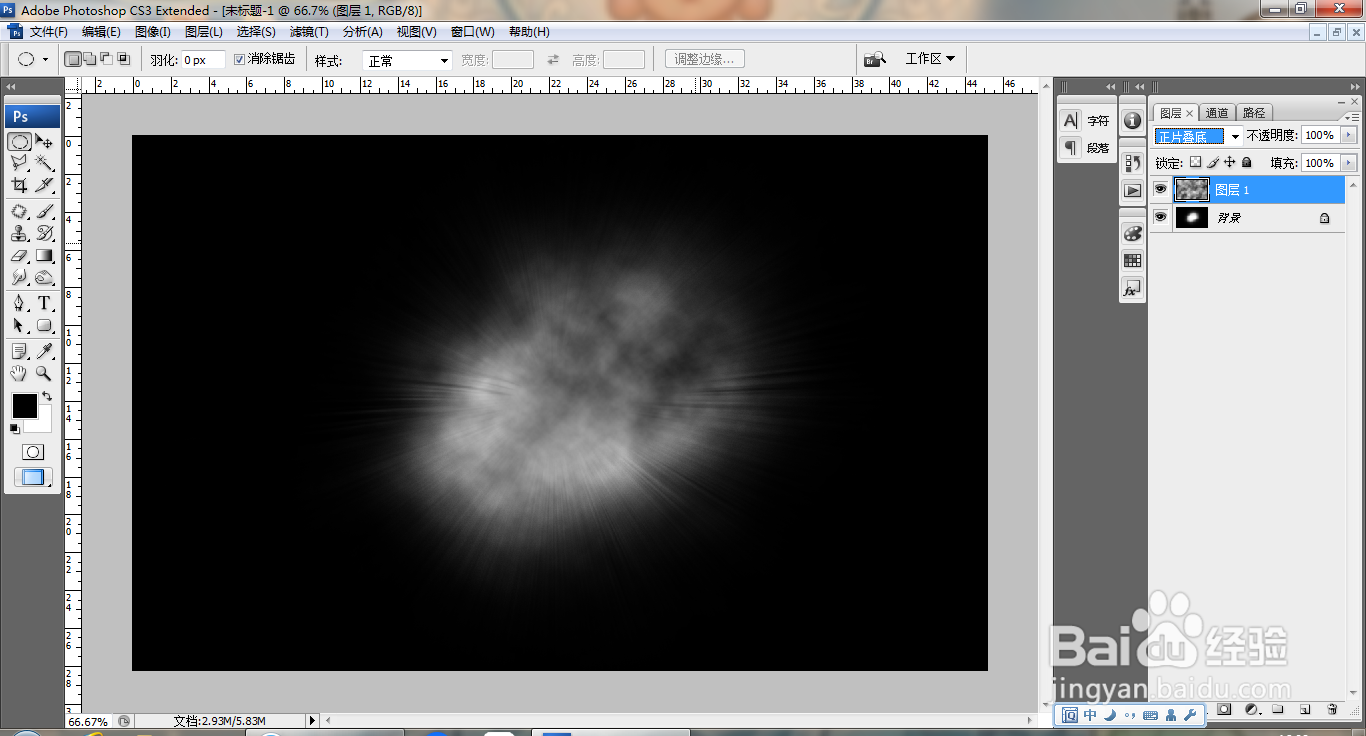Screen dimensions: 1366x736
Task: Hide 图层 1 layer visibility
Action: [1160, 189]
